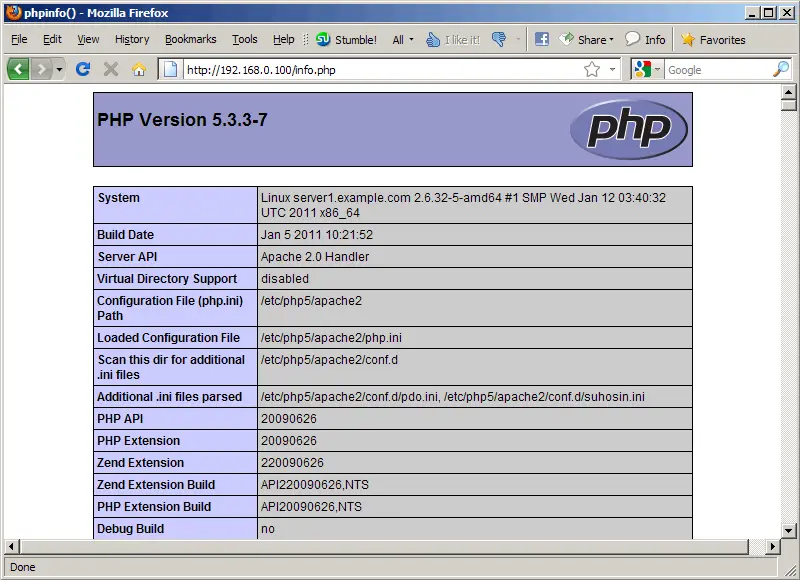
Task: Click the System row label
Action: coord(118,198)
